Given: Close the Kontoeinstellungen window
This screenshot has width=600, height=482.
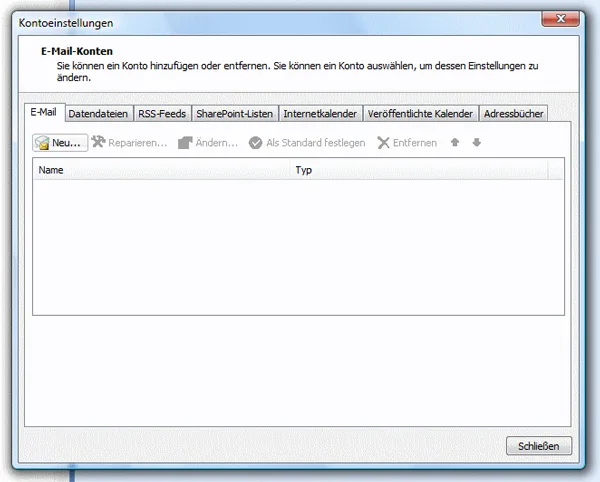Looking at the screenshot, I should (560, 19).
